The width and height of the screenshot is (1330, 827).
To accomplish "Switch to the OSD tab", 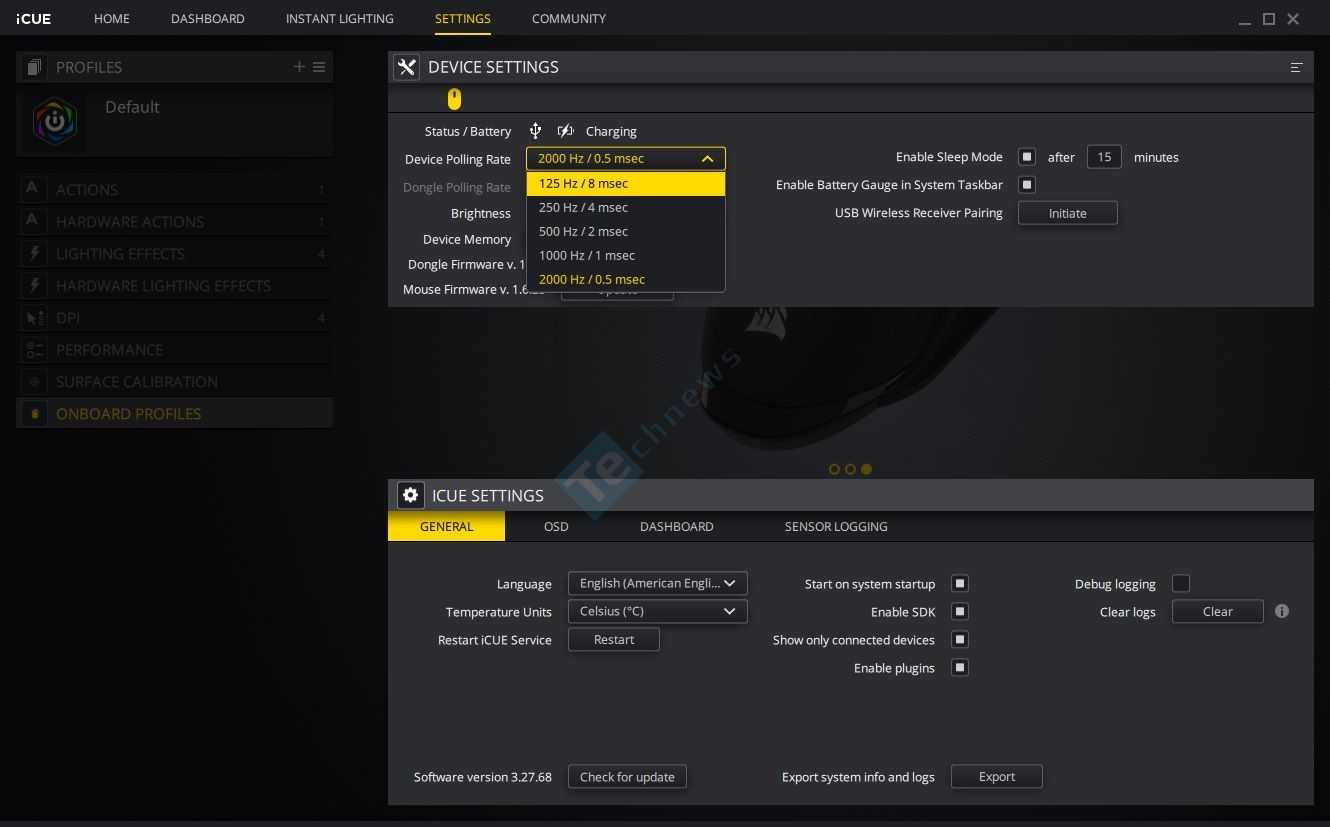I will (x=556, y=526).
